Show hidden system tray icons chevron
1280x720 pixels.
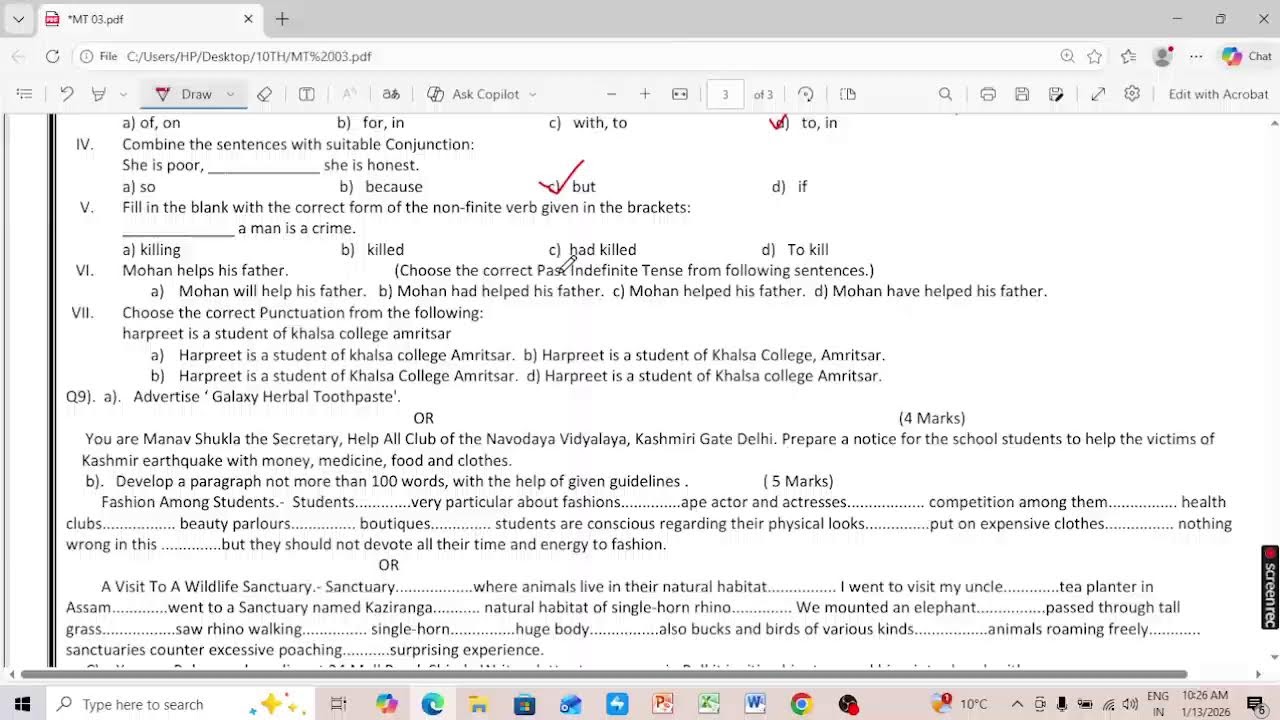pos(1017,704)
